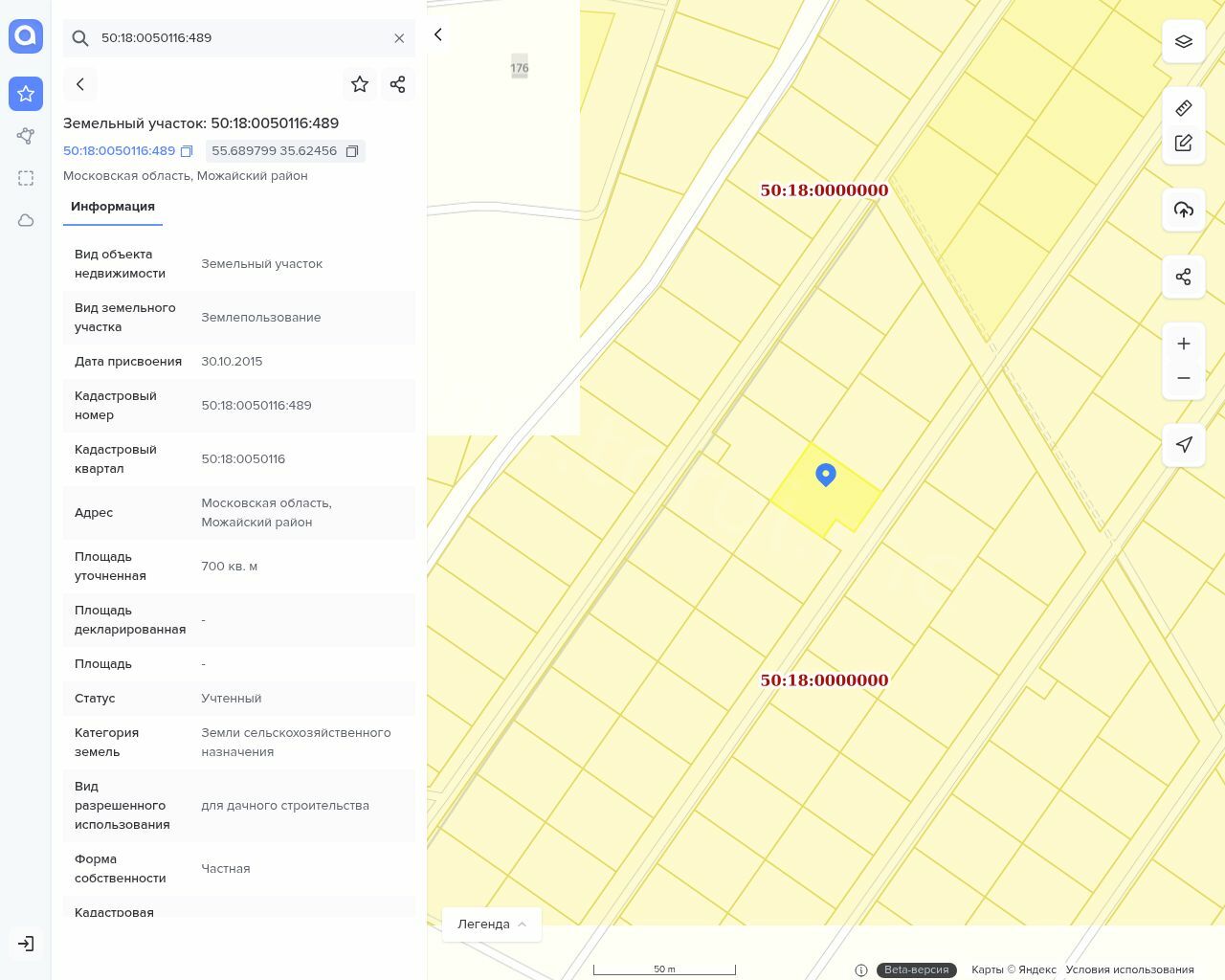
Task: Select the ruler measurement tool
Action: pyautogui.click(x=1184, y=108)
